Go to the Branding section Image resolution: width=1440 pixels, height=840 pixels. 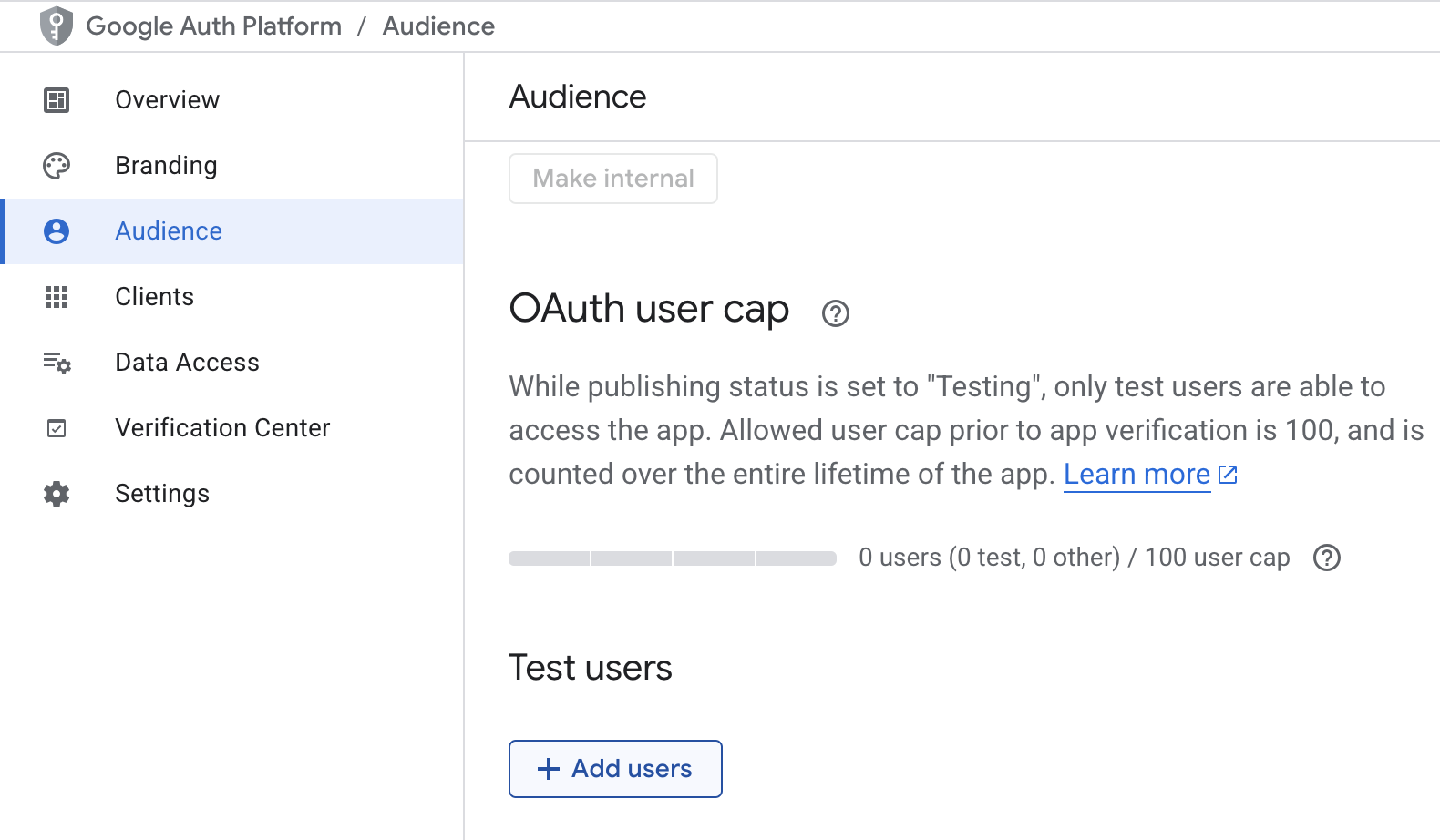coord(233,166)
